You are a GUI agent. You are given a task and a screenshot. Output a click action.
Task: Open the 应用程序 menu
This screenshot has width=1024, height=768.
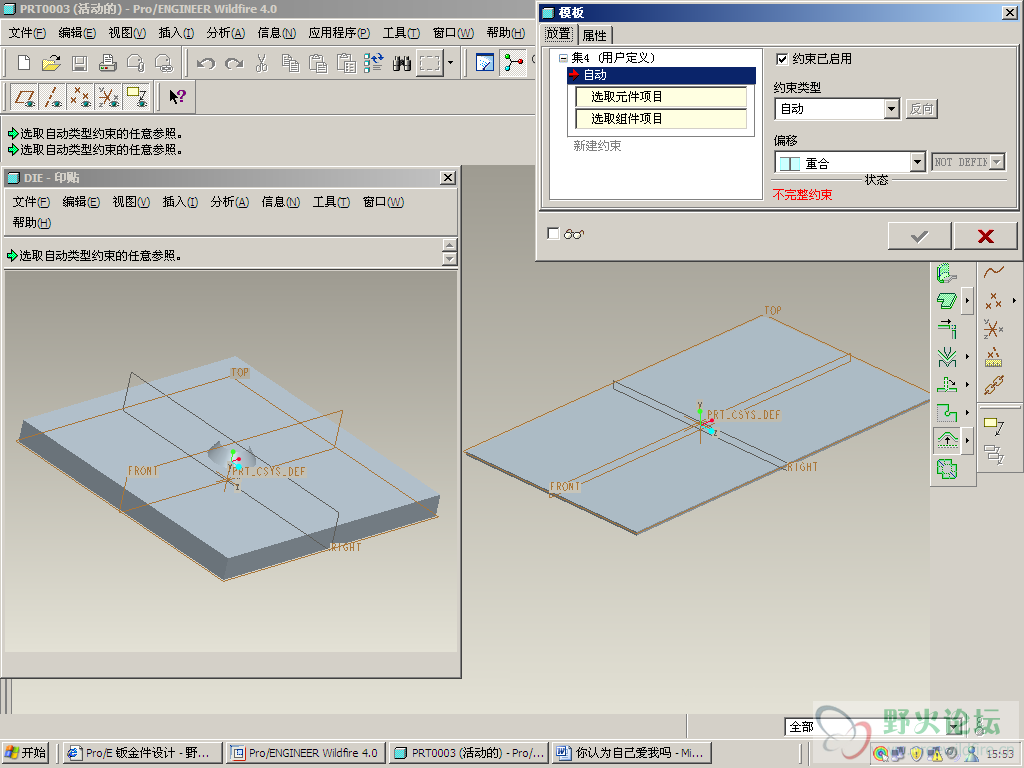[339, 33]
